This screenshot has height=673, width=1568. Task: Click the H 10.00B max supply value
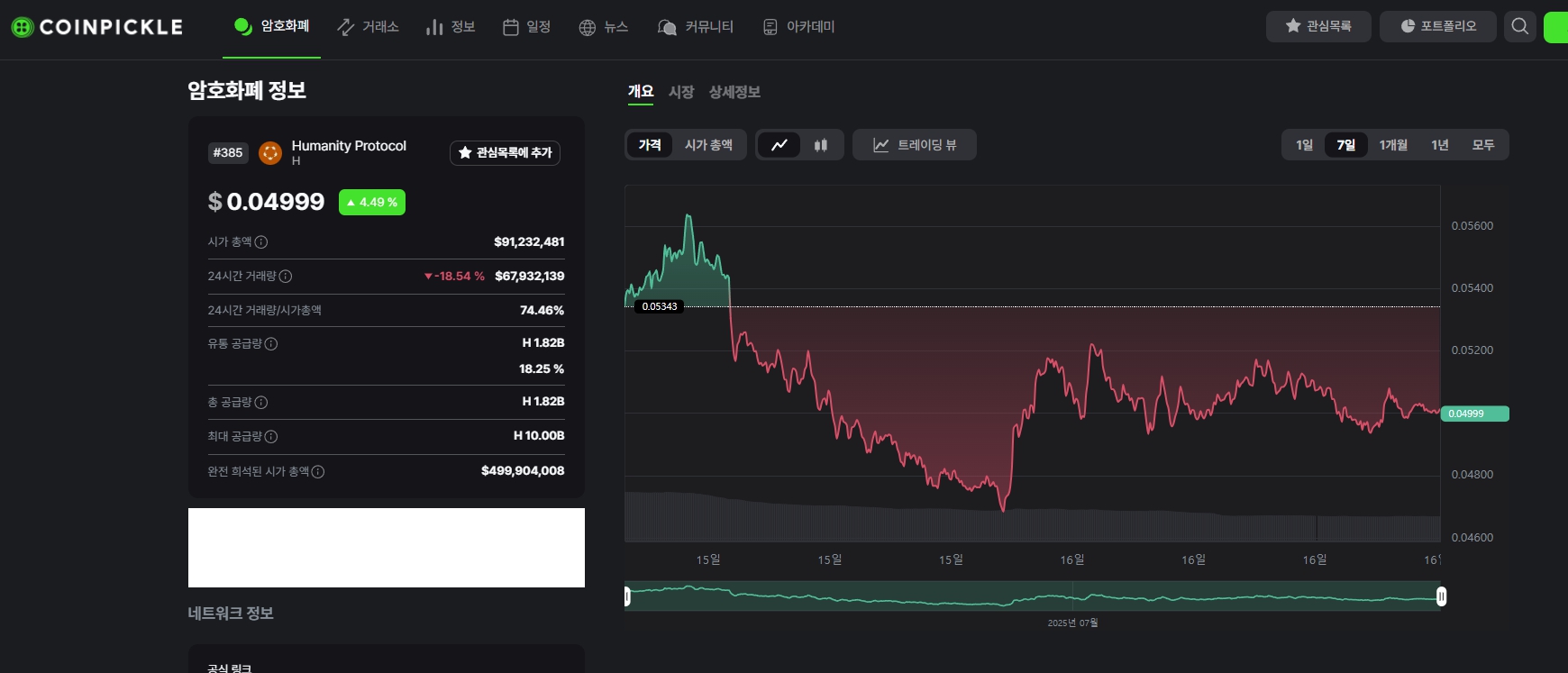tap(539, 435)
